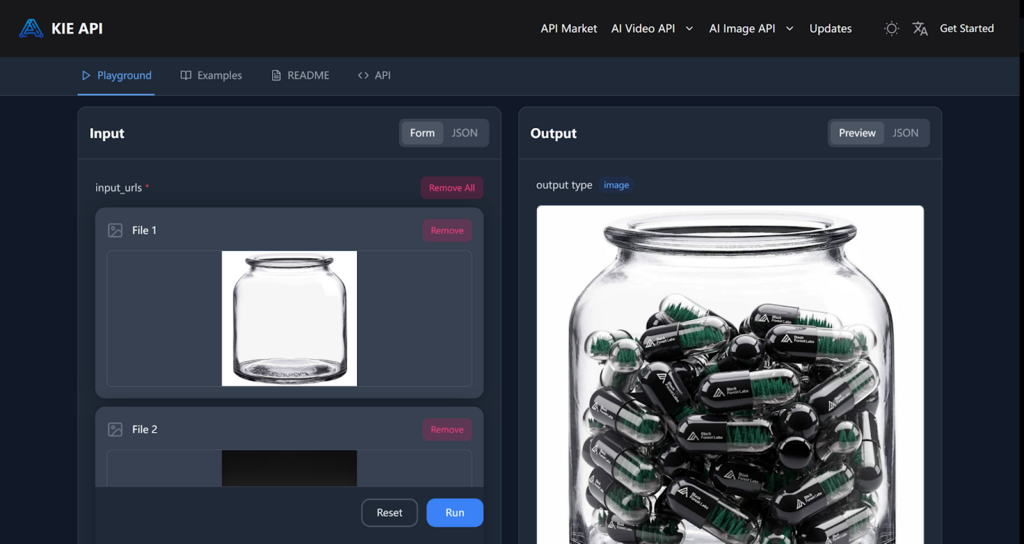Open the API Market menu item
Screen dimensions: 1024x544
coord(568,29)
